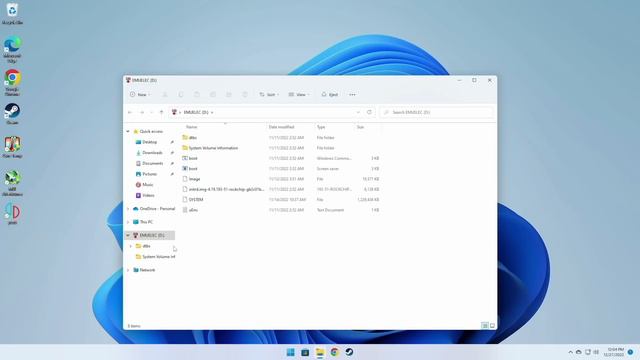Open recent locations chevron near navigation arrows
The width and height of the screenshot is (640, 360).
151,112
